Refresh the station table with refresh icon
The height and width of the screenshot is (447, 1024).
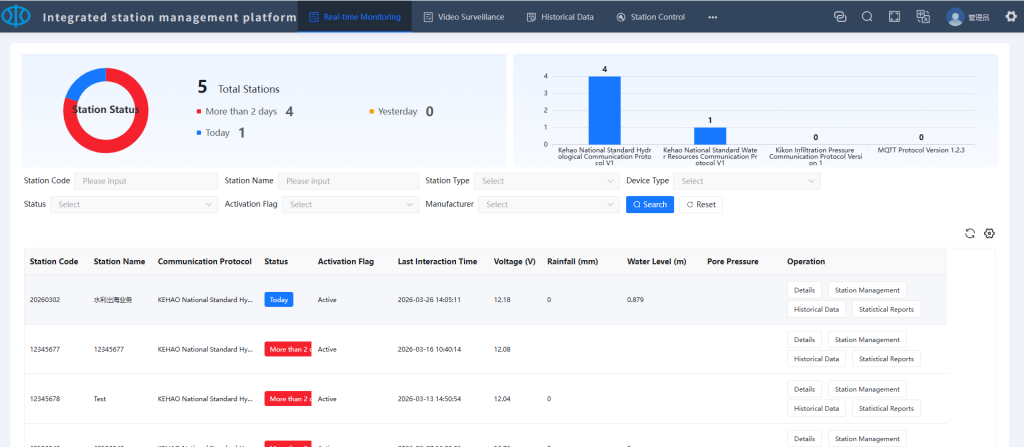(x=969, y=233)
